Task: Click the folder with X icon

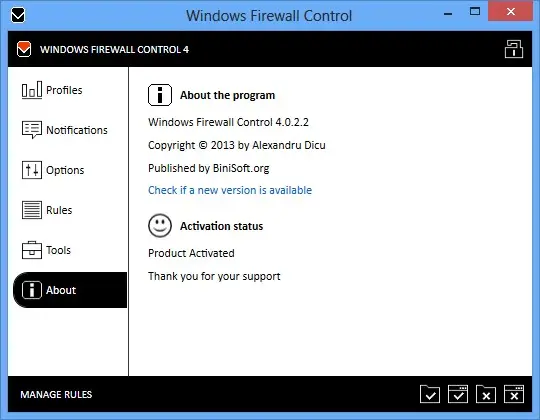Action: click(x=486, y=394)
